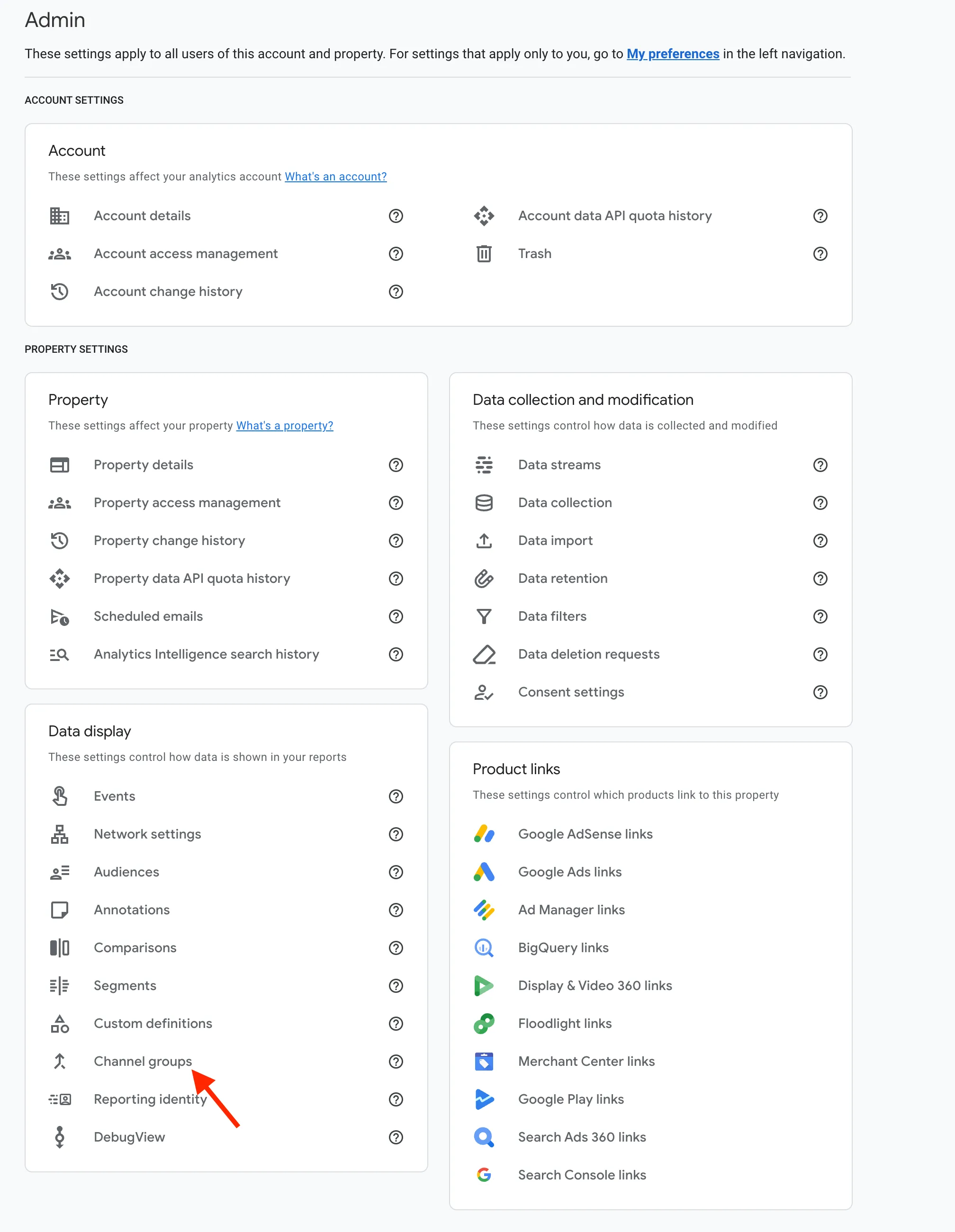Screen dimensions: 955x1232
Task: Open help for Account change history
Action: pyautogui.click(x=396, y=292)
